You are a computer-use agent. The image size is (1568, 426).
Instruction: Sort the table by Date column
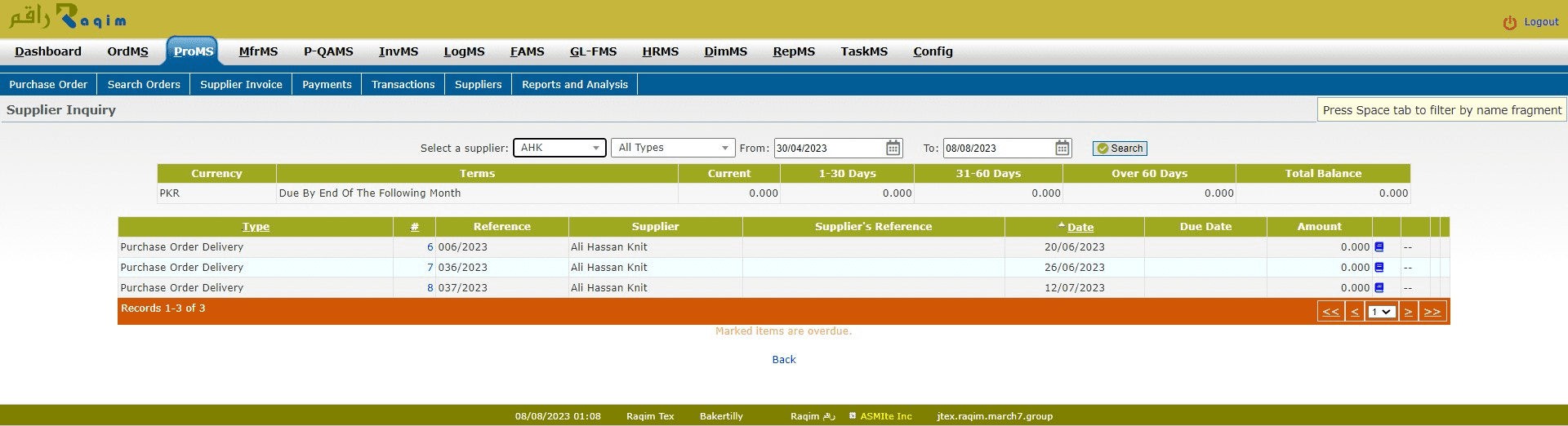(x=1080, y=228)
